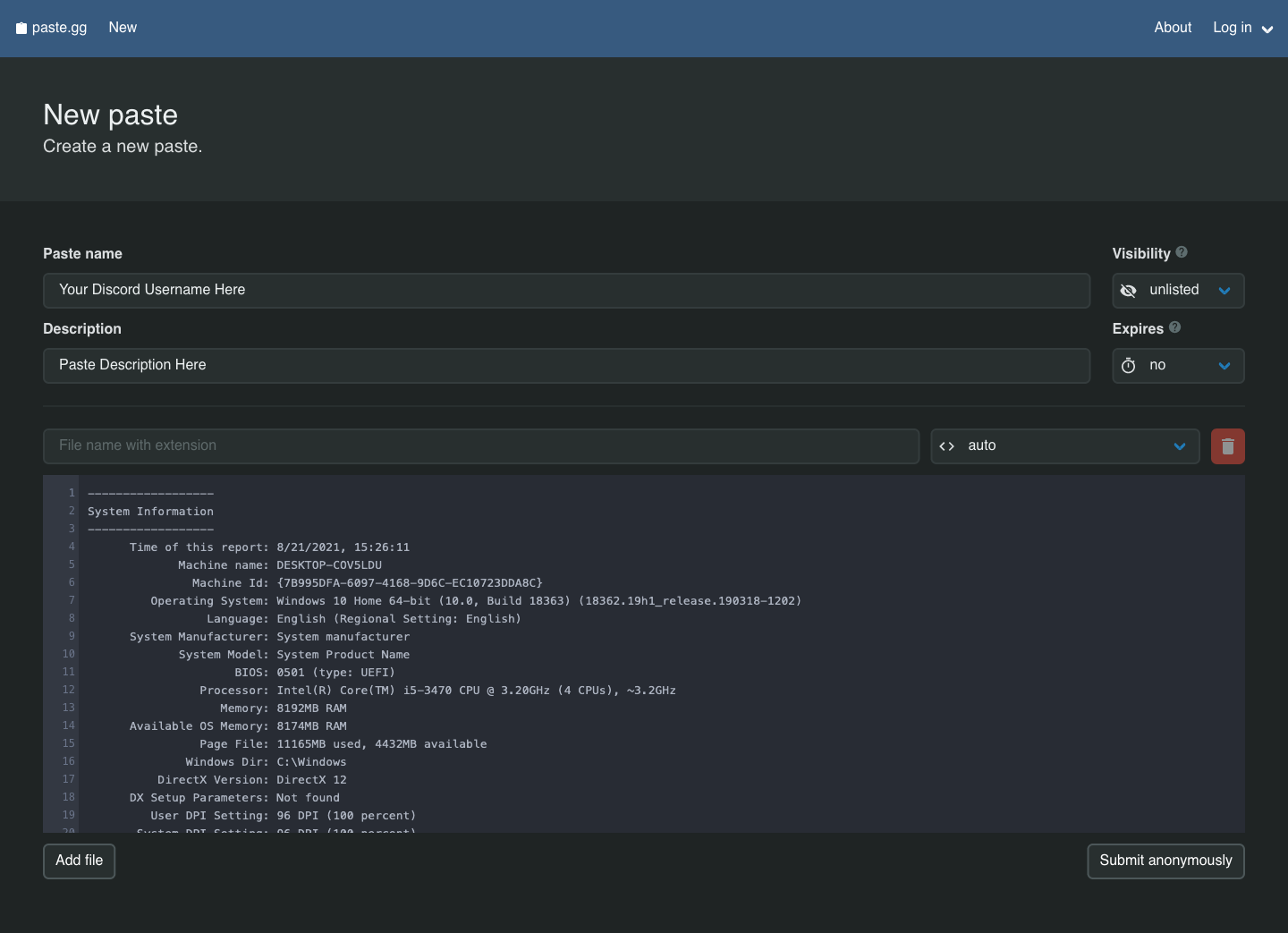This screenshot has height=933, width=1288.
Task: Focus the Paste name input field
Action: (x=566, y=291)
